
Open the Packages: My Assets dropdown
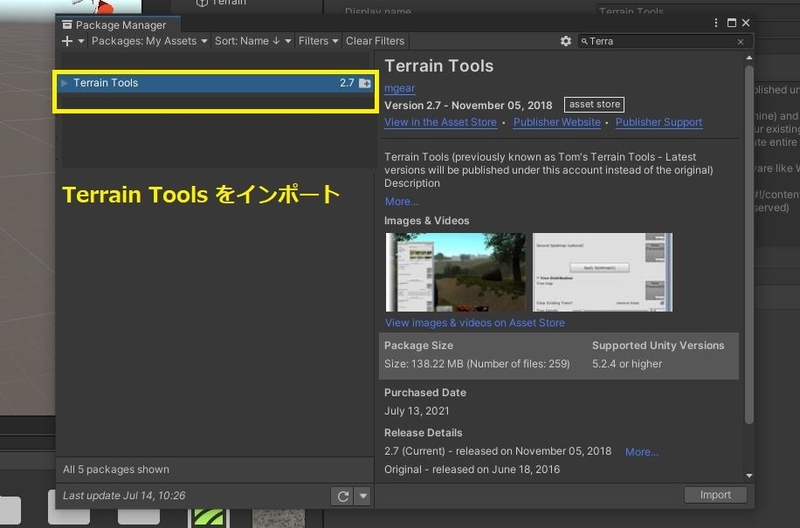click(149, 41)
